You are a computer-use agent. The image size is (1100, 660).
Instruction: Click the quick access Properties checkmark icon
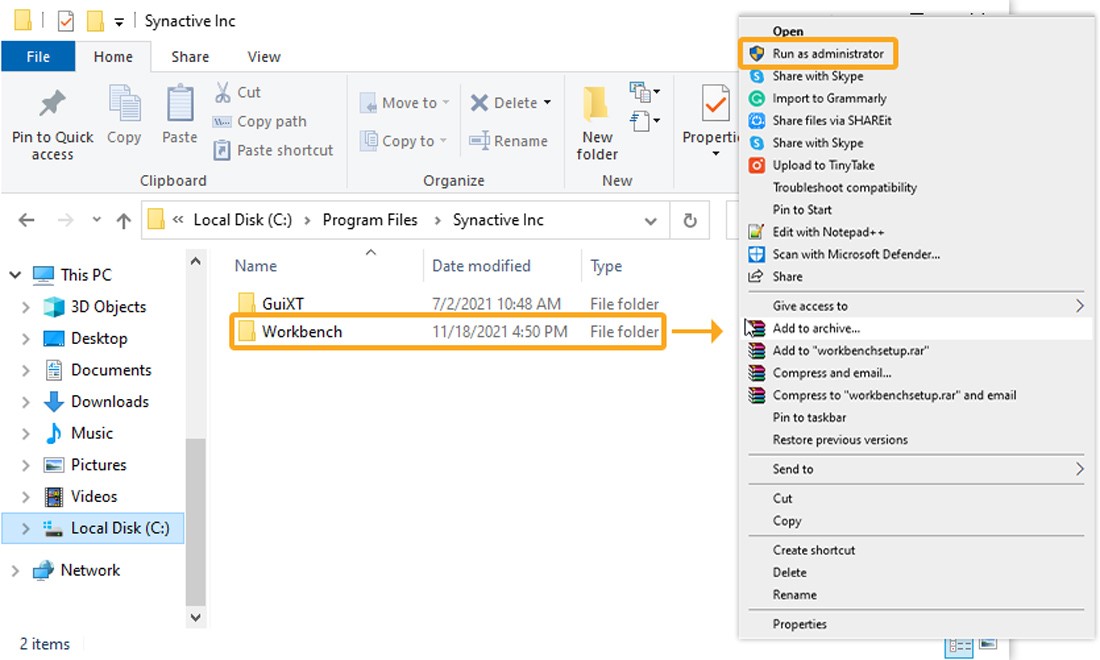(x=65, y=21)
